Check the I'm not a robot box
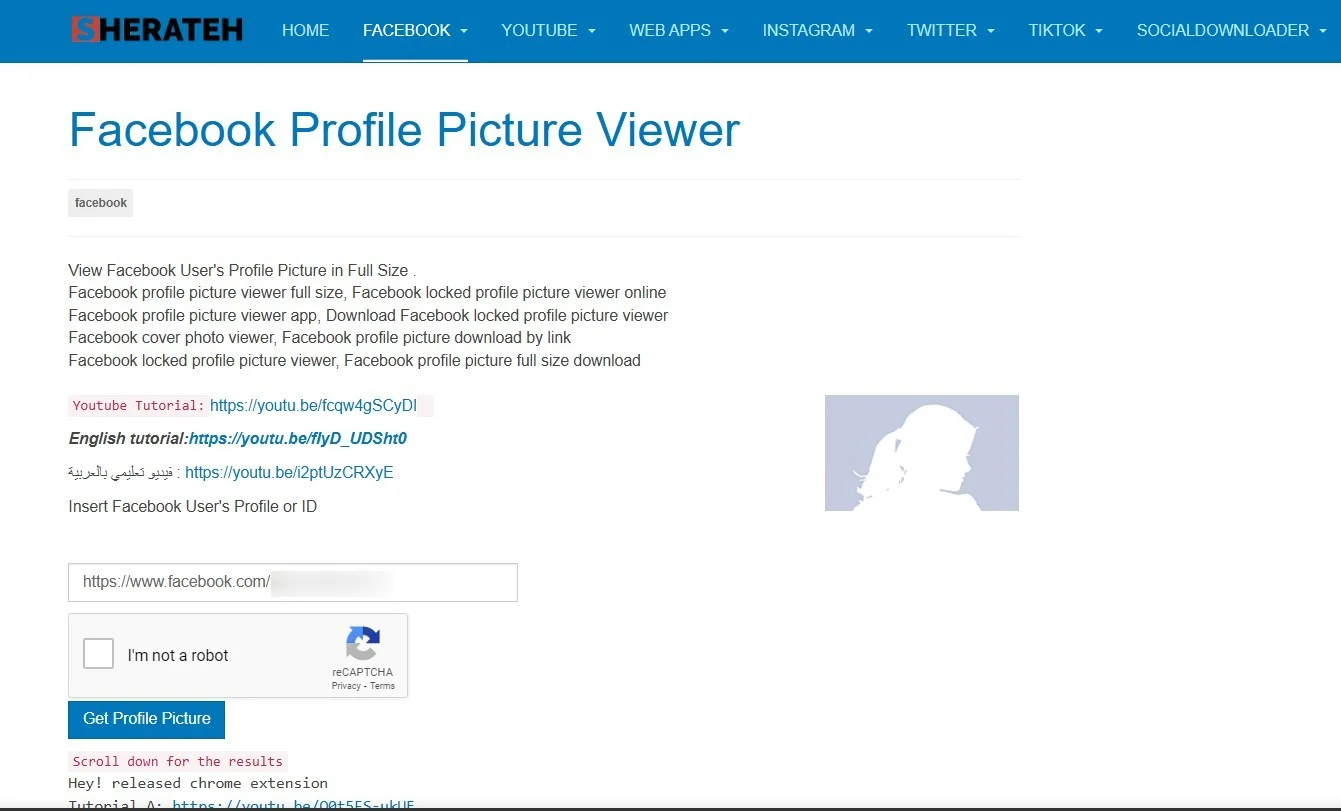The height and width of the screenshot is (811, 1341). 98,655
